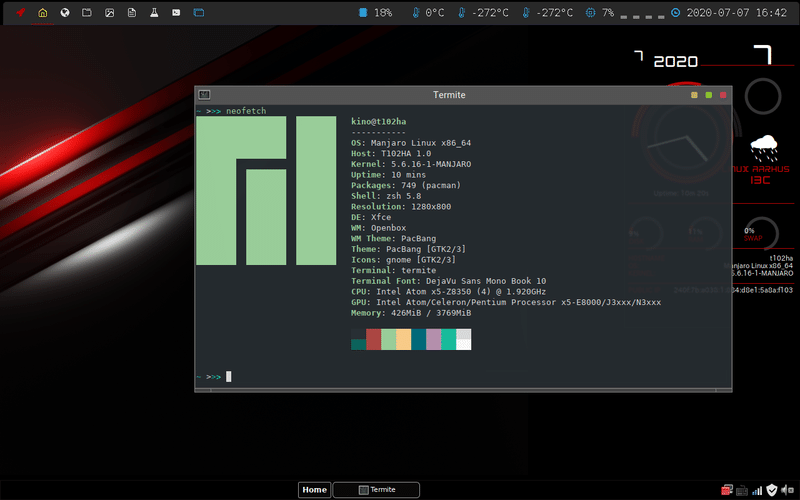This screenshot has height=500, width=800.
Task: Click the 18% battery indicator
Action: (375, 13)
